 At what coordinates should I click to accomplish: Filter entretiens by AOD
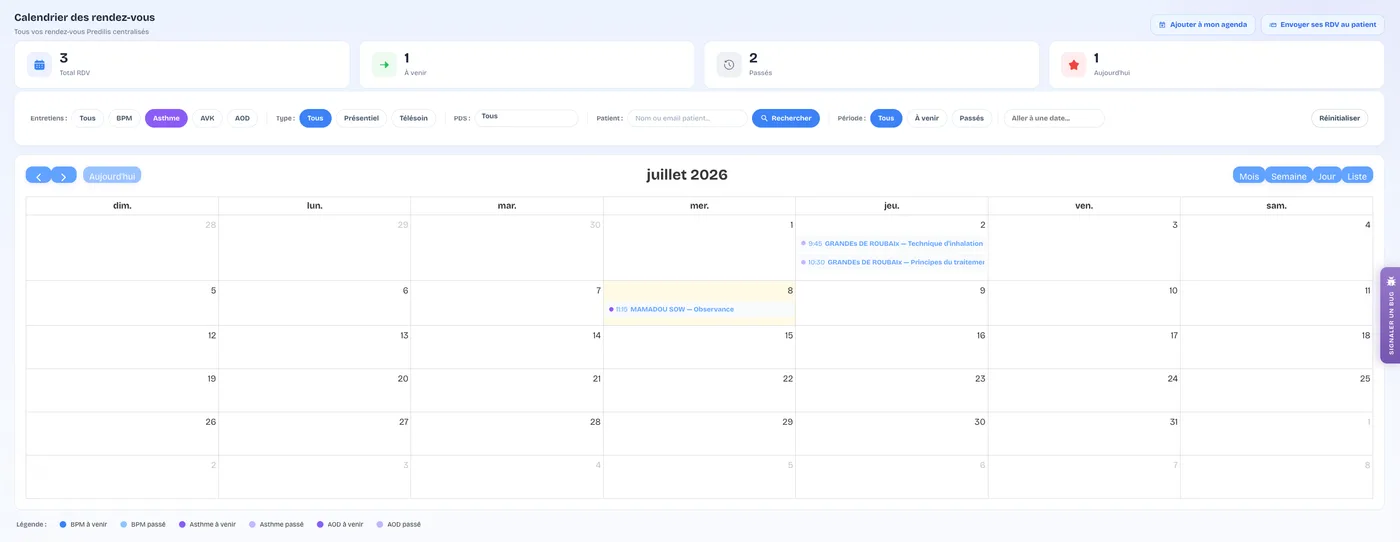[242, 118]
